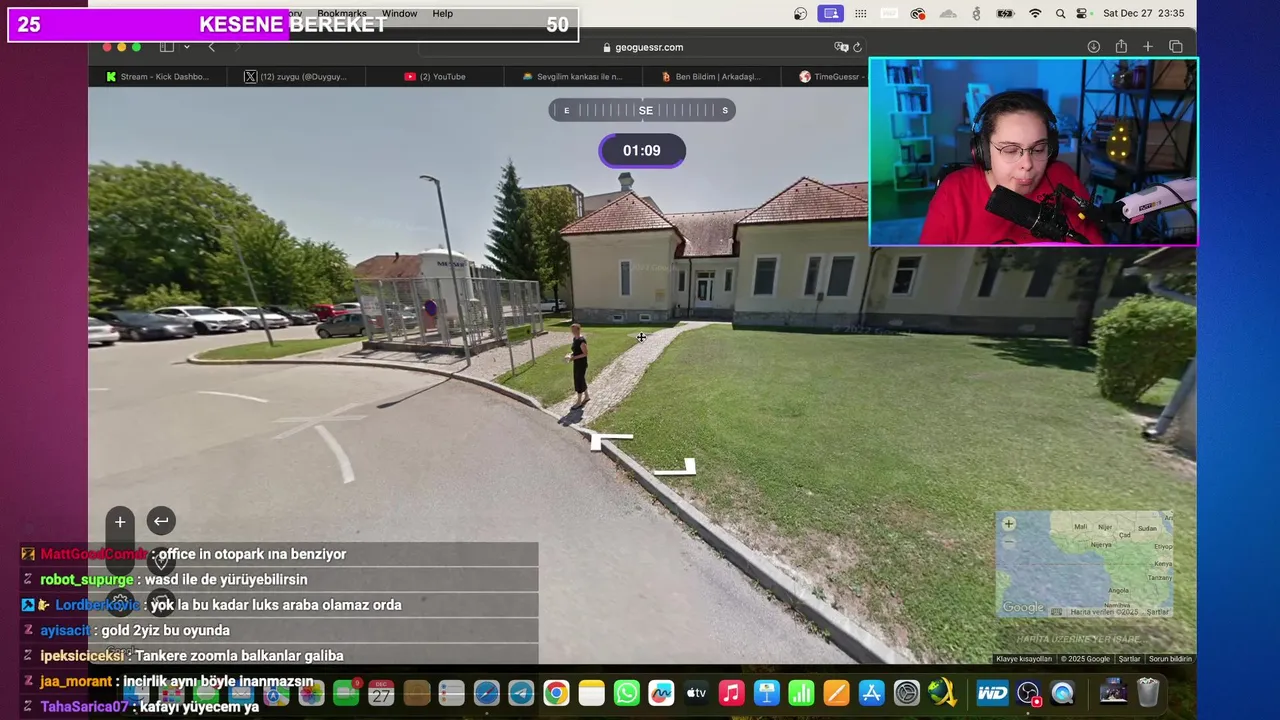
Task: Open WD drive utility from the Dock
Action: tap(992, 693)
